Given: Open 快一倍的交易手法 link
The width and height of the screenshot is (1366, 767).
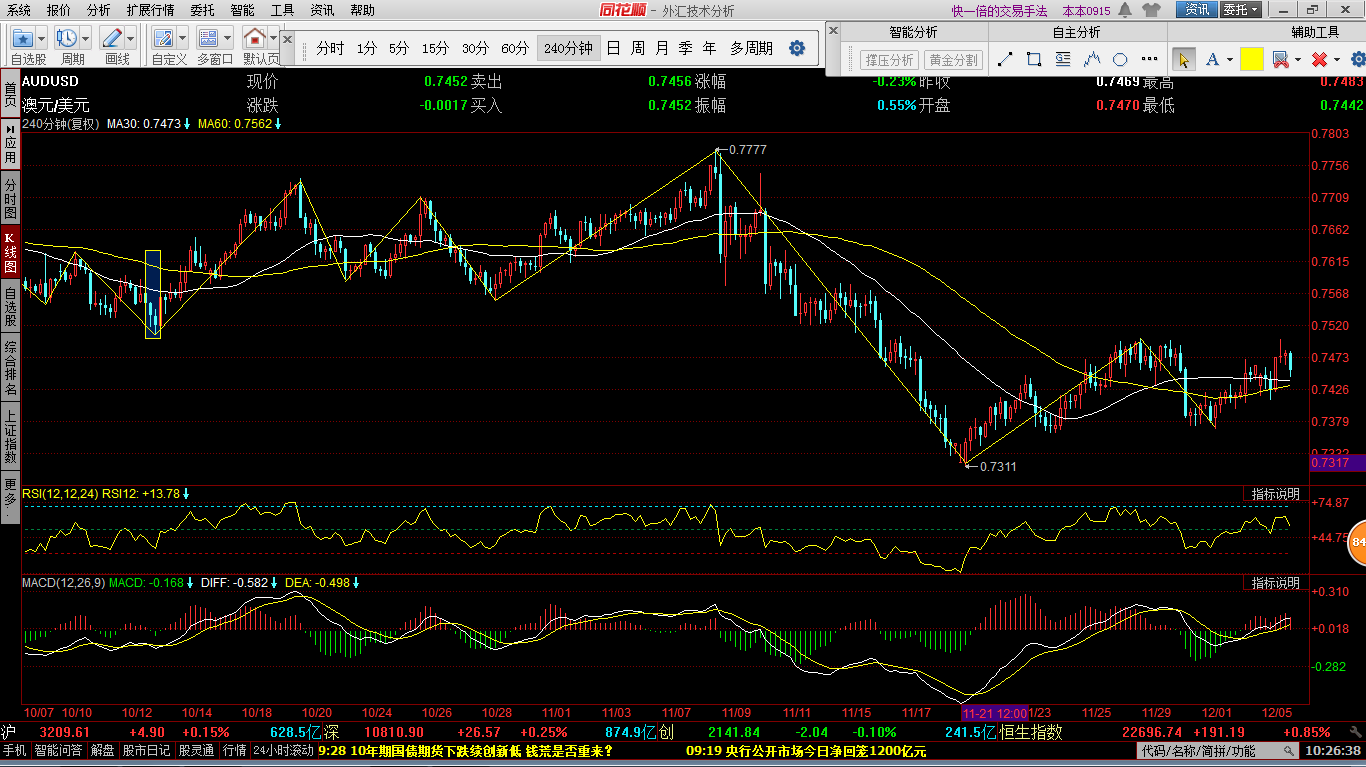Looking at the screenshot, I should point(999,10).
